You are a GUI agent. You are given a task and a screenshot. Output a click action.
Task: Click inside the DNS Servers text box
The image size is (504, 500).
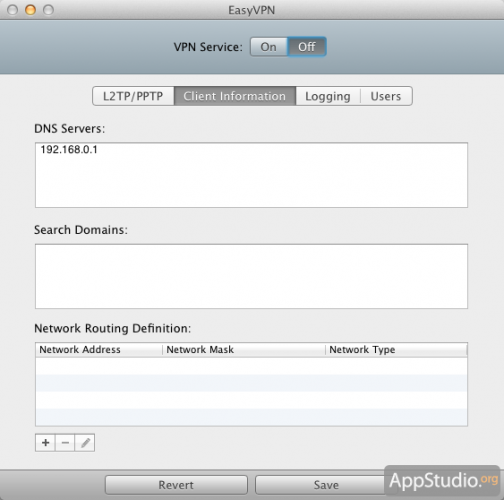pos(251,175)
